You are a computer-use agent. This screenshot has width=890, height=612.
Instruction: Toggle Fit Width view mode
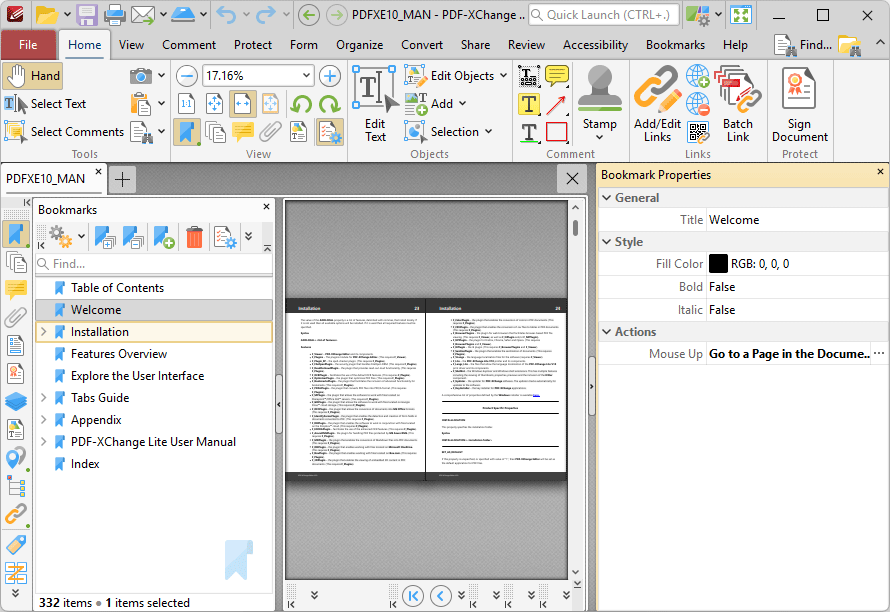click(242, 104)
